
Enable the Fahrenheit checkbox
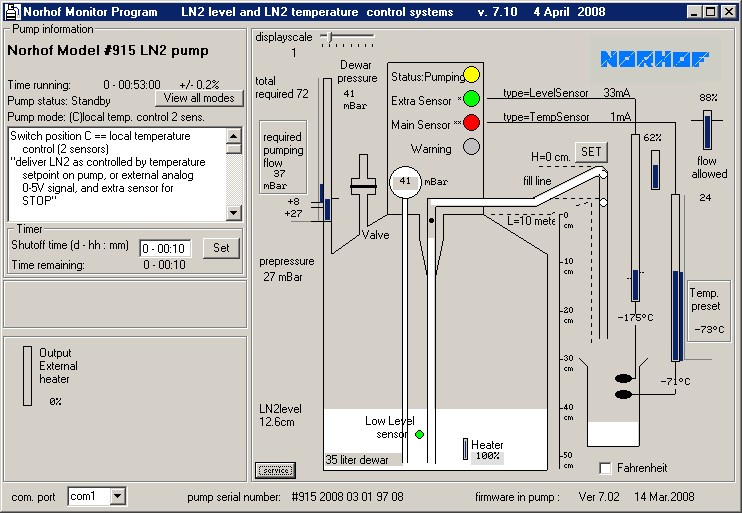tap(605, 468)
